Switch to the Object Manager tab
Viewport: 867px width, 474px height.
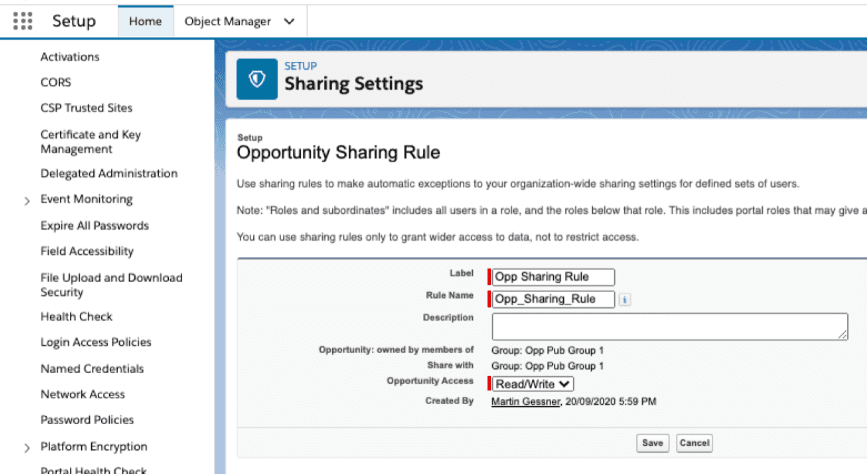tap(229, 21)
